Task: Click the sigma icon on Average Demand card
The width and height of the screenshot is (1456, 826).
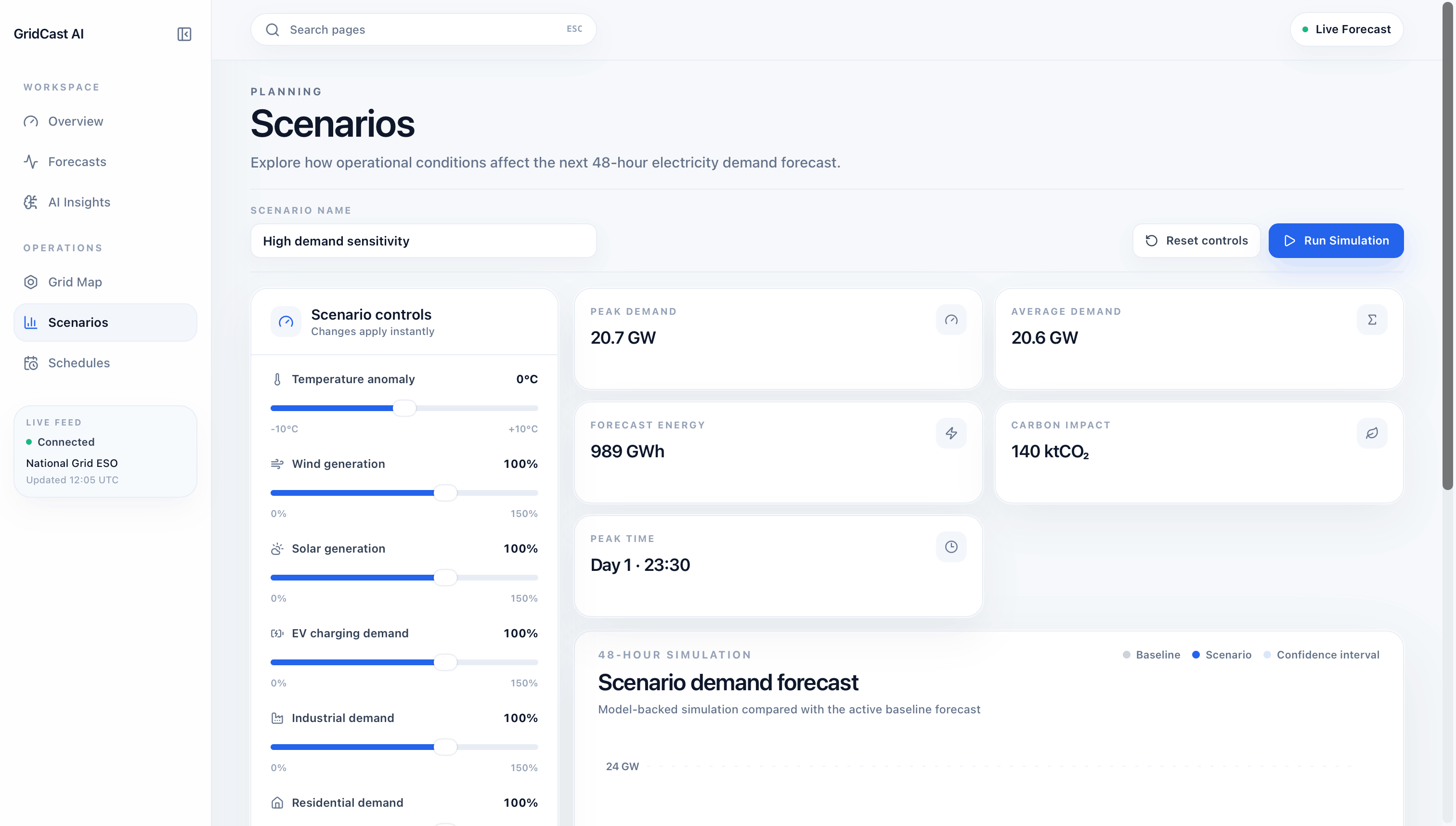Action: coord(1372,320)
